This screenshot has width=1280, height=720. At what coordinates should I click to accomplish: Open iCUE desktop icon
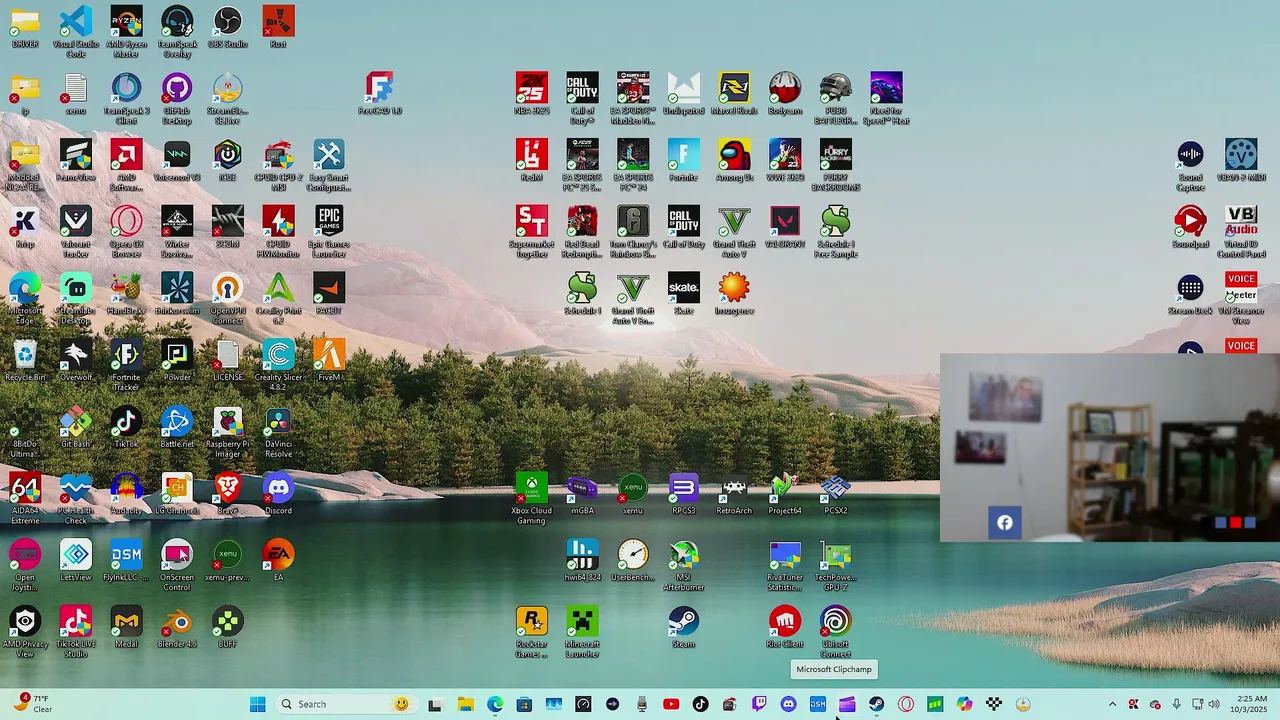[228, 161]
